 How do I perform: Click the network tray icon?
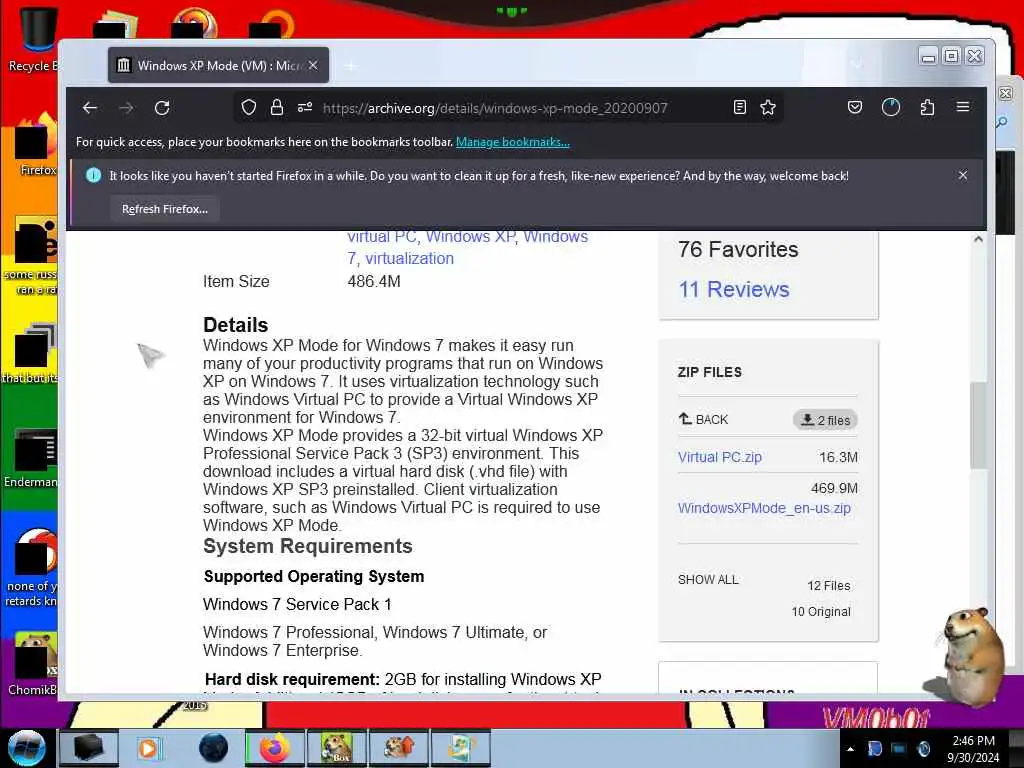pos(899,748)
